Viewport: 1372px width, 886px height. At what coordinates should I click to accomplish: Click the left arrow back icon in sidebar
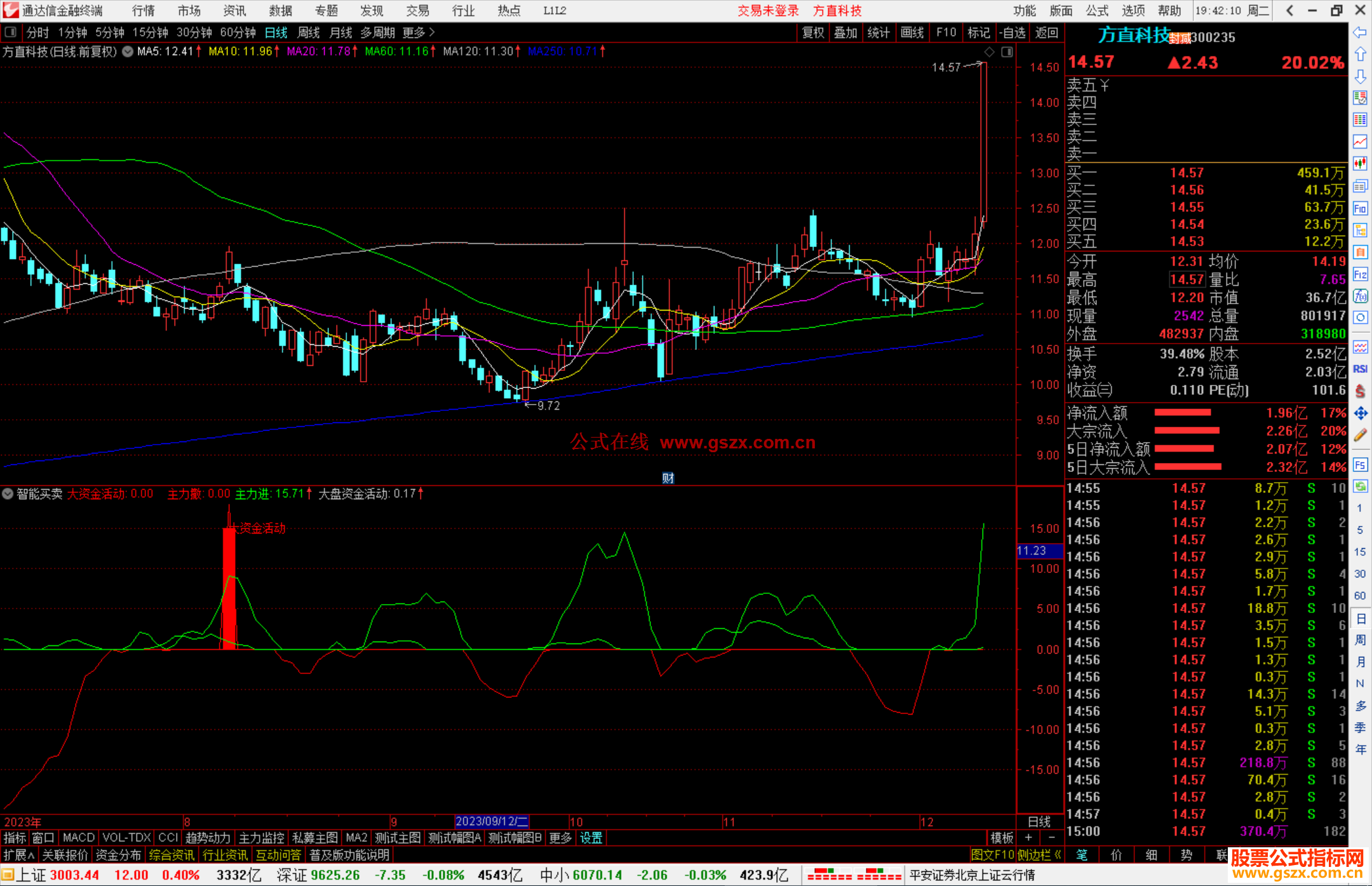[1360, 32]
